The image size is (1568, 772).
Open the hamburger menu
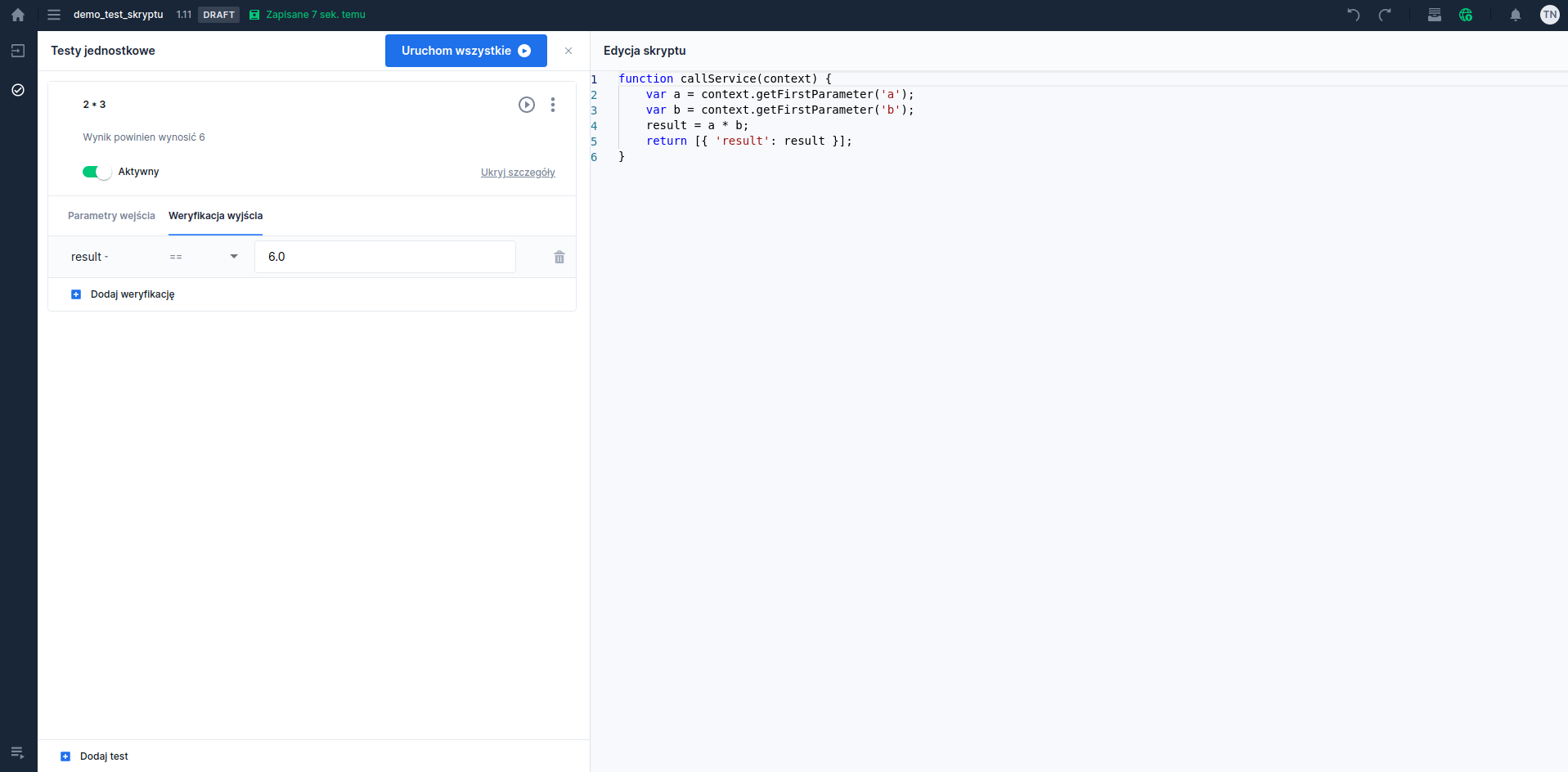pyautogui.click(x=54, y=15)
